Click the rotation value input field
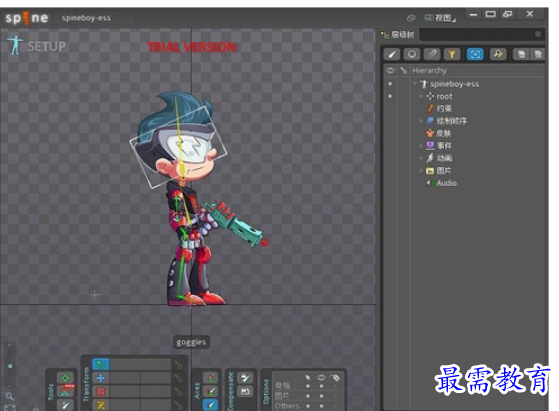This screenshot has height=411, width=559. coord(140,364)
